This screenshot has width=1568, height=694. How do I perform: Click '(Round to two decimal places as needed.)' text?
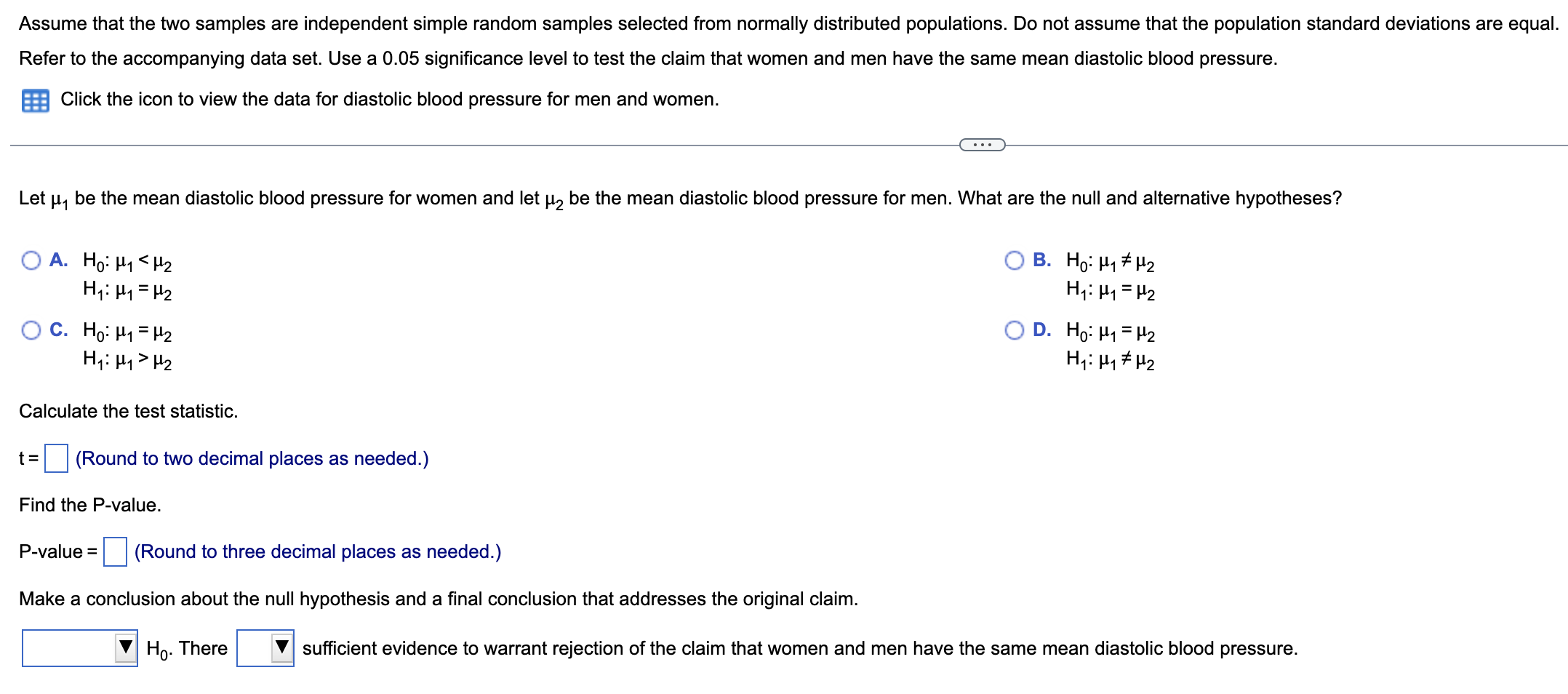[x=252, y=458]
